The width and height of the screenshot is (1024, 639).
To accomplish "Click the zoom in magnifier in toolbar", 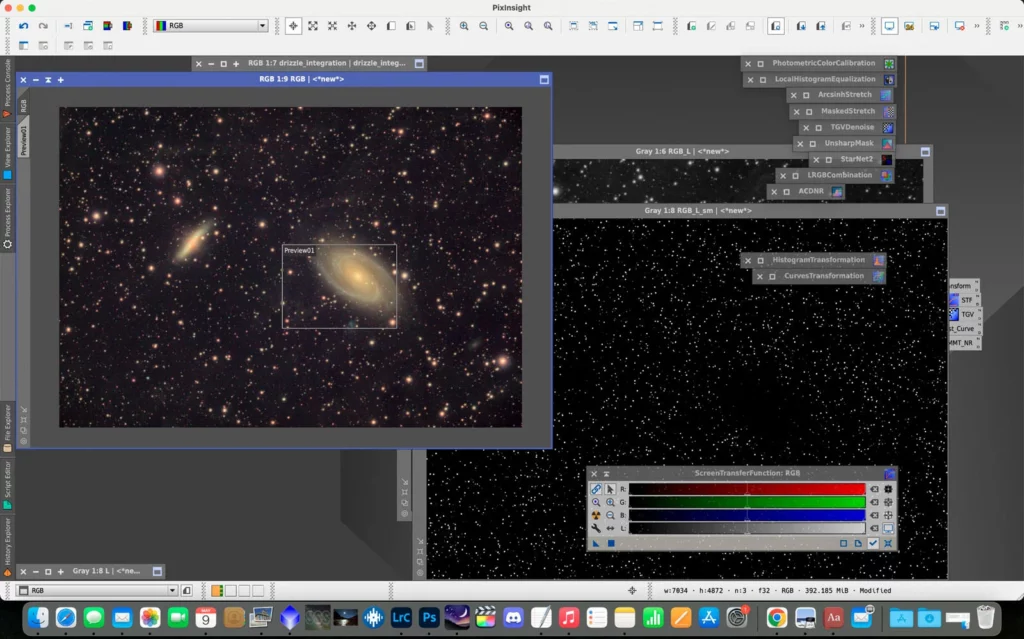I will point(464,26).
